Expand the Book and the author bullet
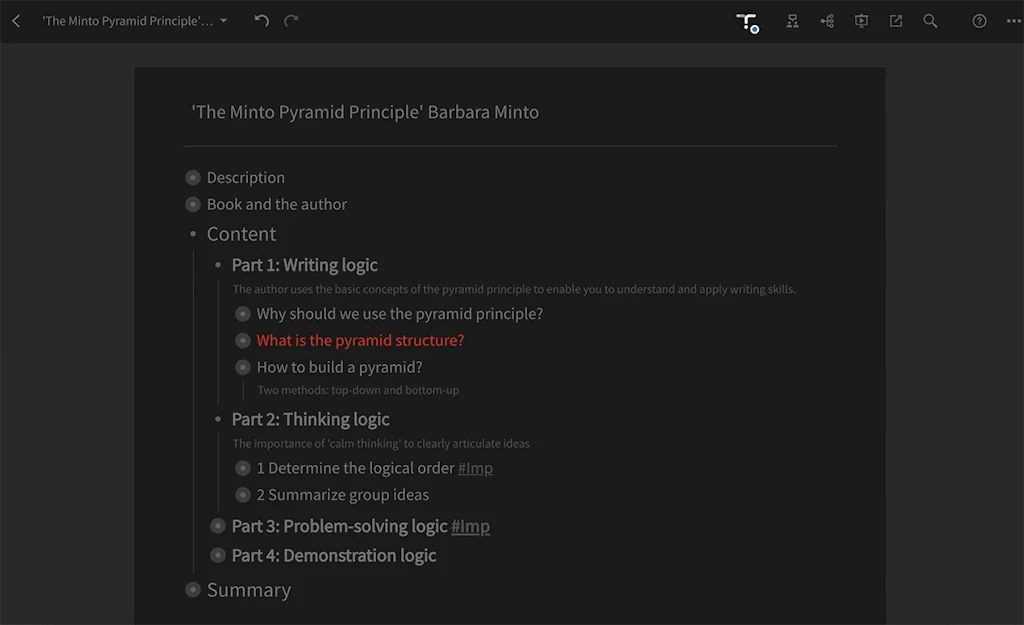 (193, 204)
